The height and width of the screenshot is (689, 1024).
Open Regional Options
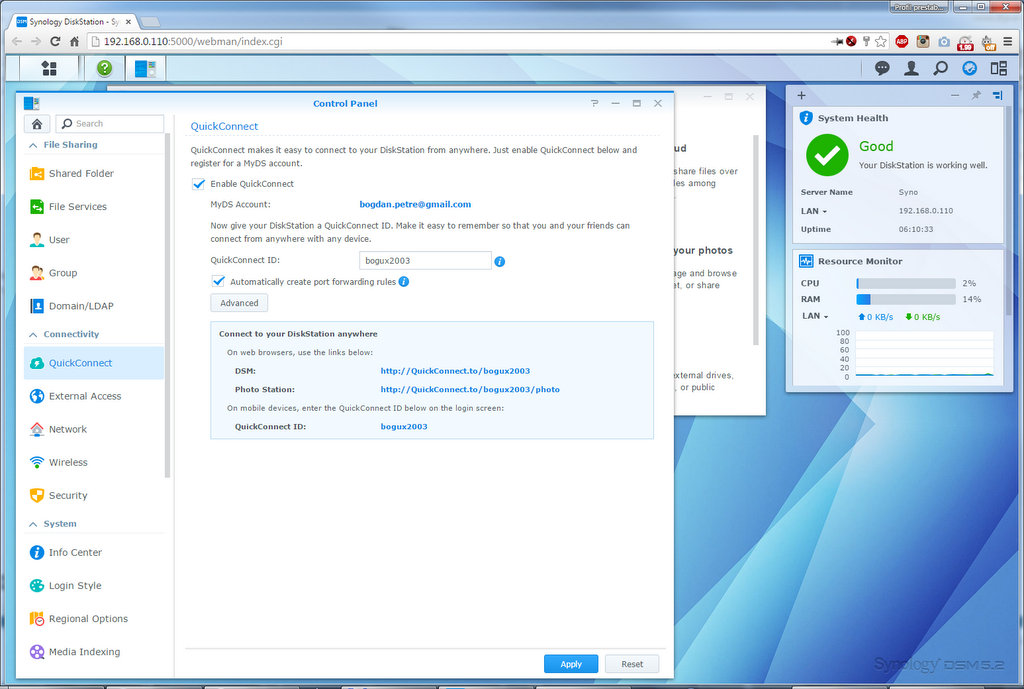[94, 619]
